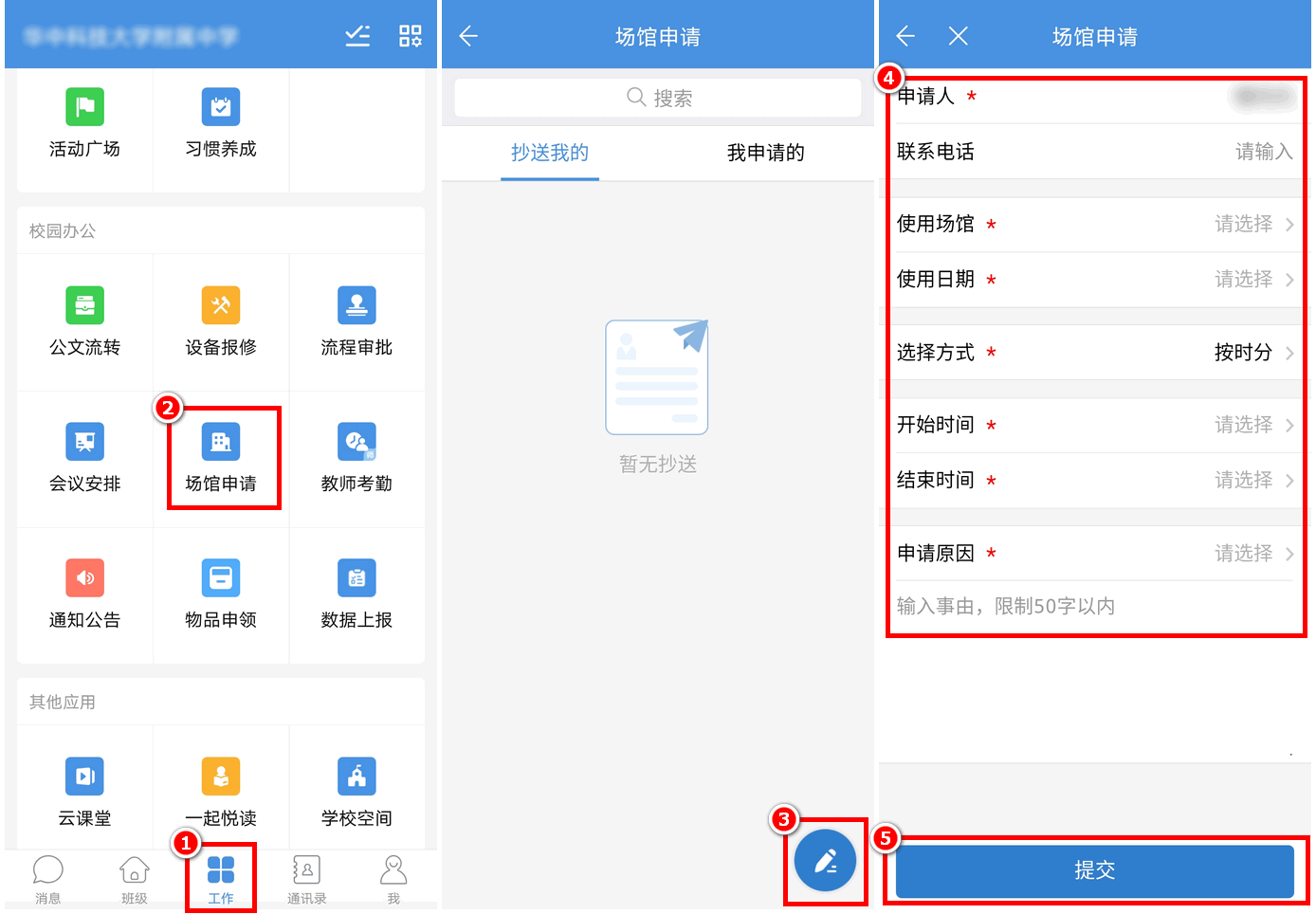Open the 场馆申请 venue application icon

click(221, 443)
